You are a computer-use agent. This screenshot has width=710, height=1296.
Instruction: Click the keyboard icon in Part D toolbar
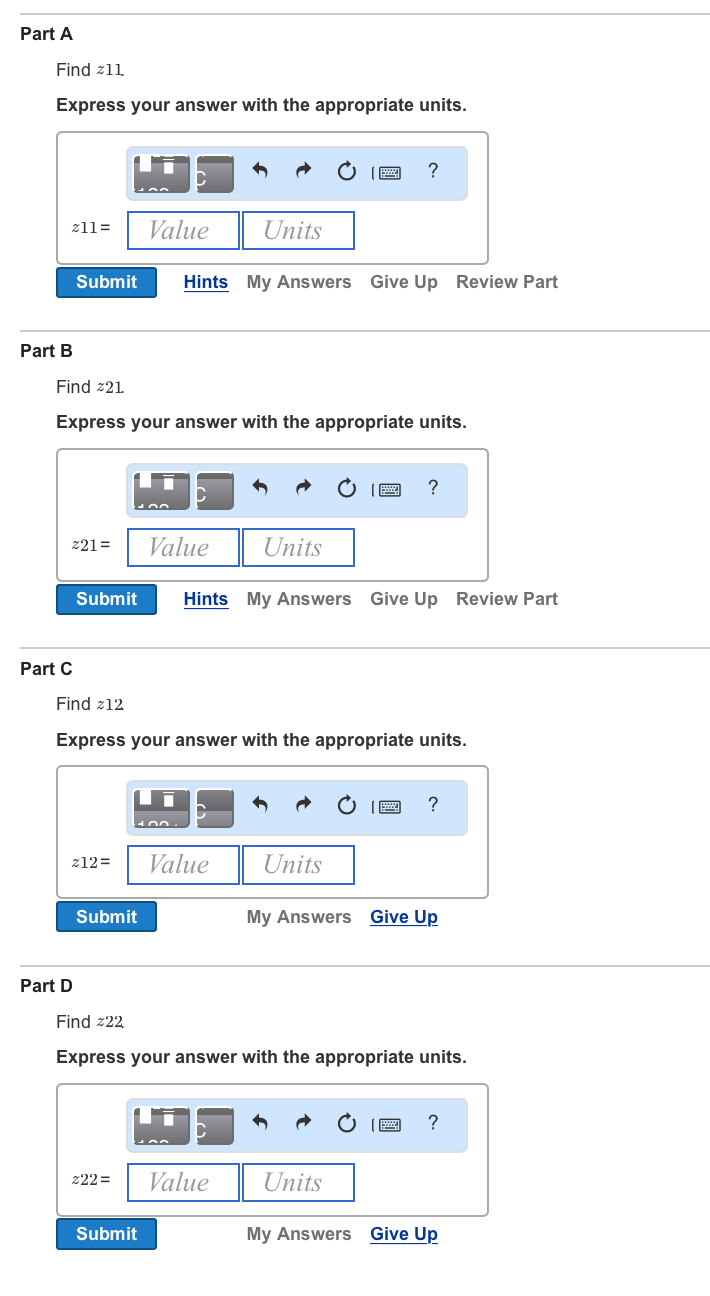(x=386, y=1124)
